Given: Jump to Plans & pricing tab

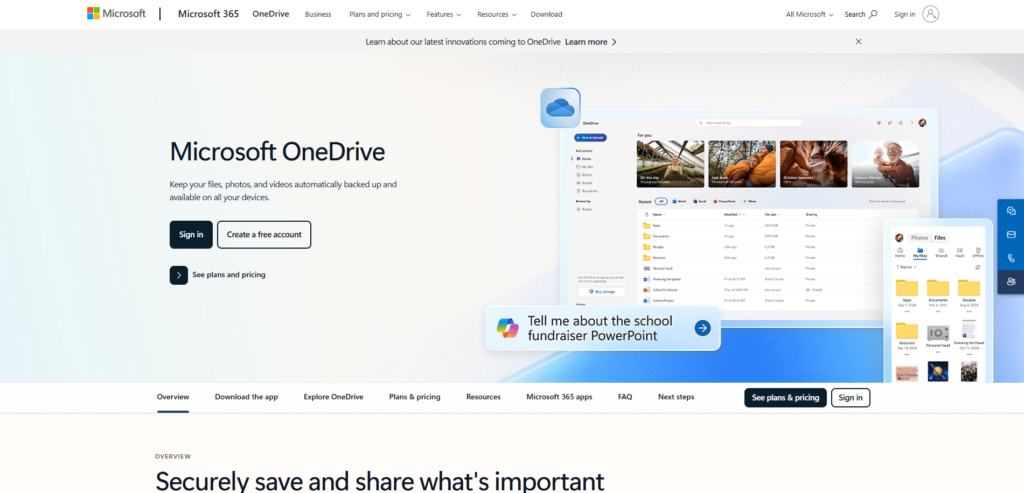Looking at the screenshot, I should click(415, 397).
